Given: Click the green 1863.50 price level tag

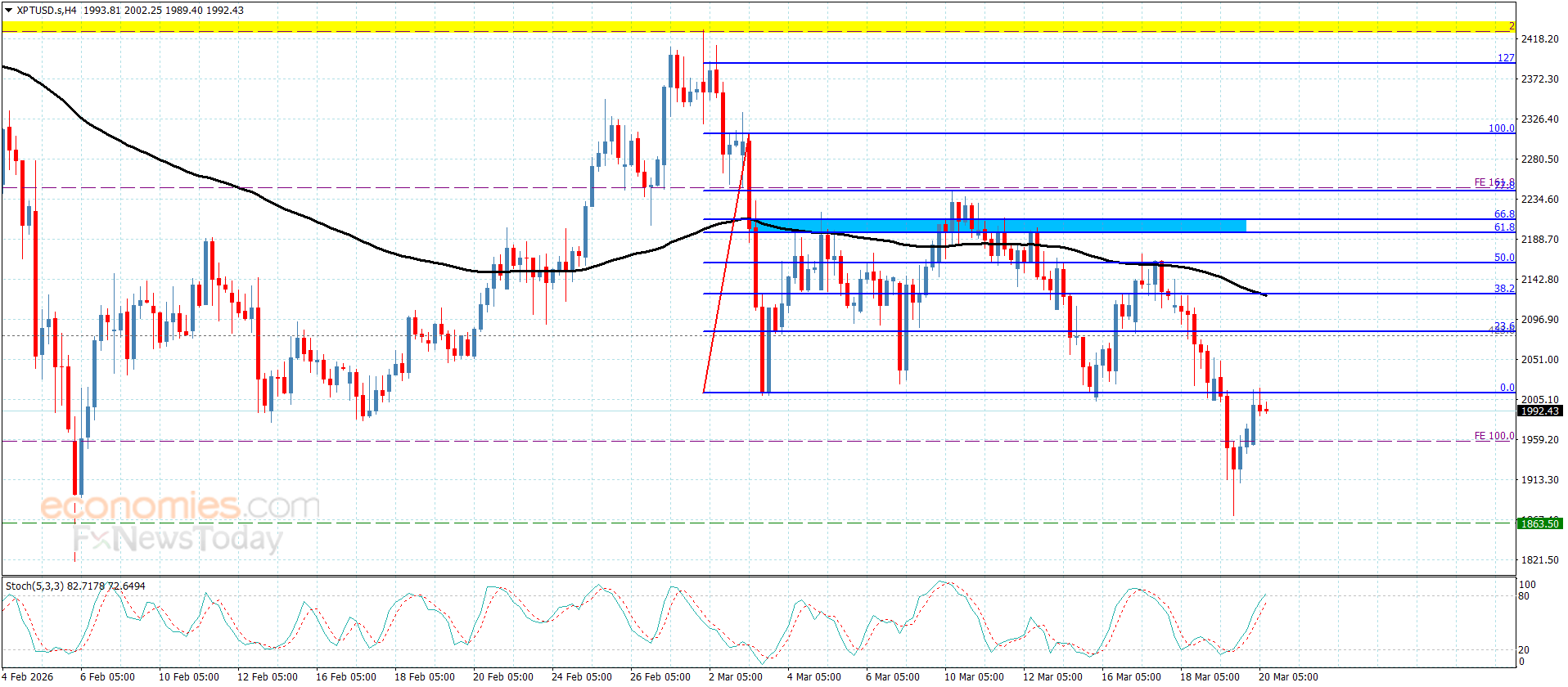Looking at the screenshot, I should point(1539,523).
